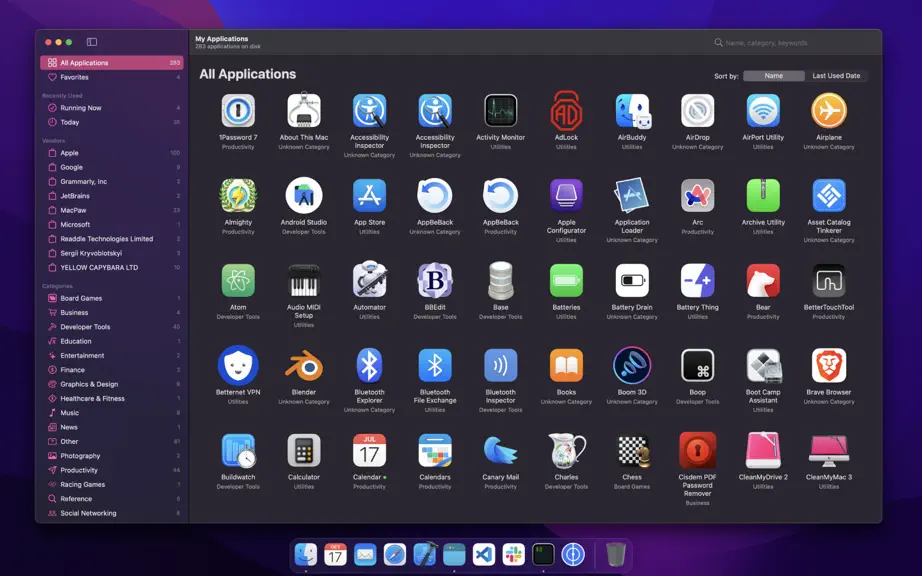
Task: Open the Social Networking category
Action: pyautogui.click(x=112, y=513)
